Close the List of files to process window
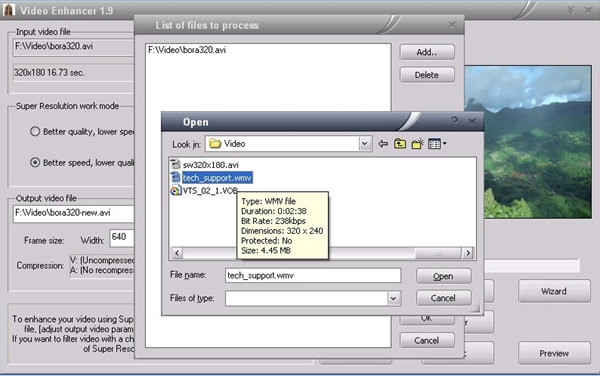The height and width of the screenshot is (376, 600). (x=452, y=25)
